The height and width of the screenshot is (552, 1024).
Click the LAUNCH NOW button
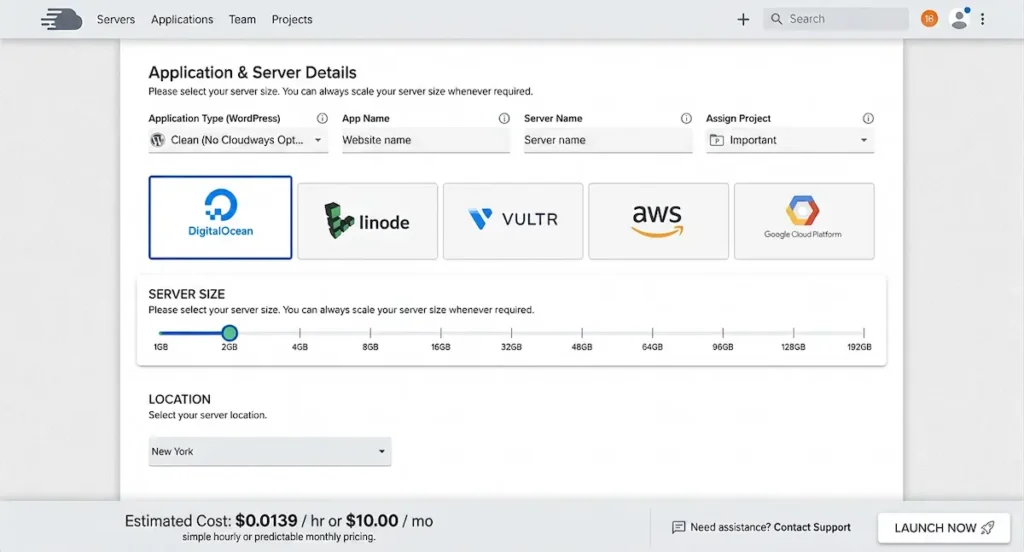point(944,528)
